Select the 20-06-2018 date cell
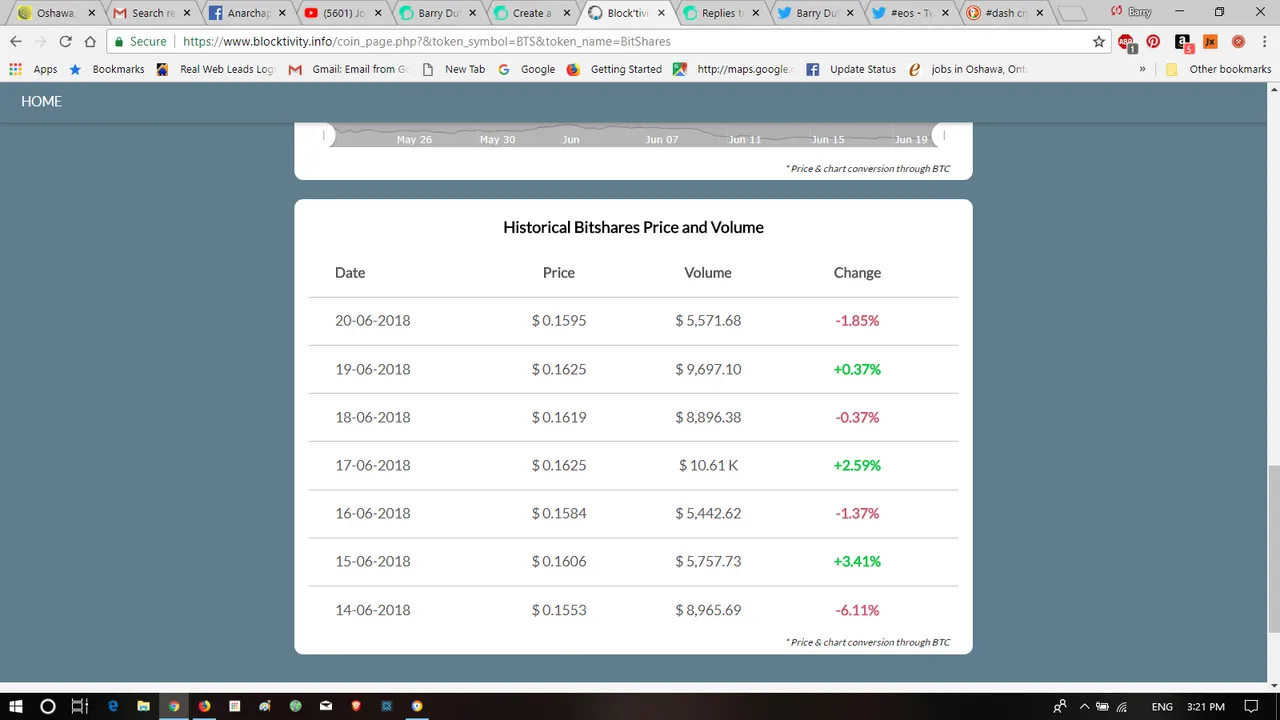 click(x=373, y=321)
